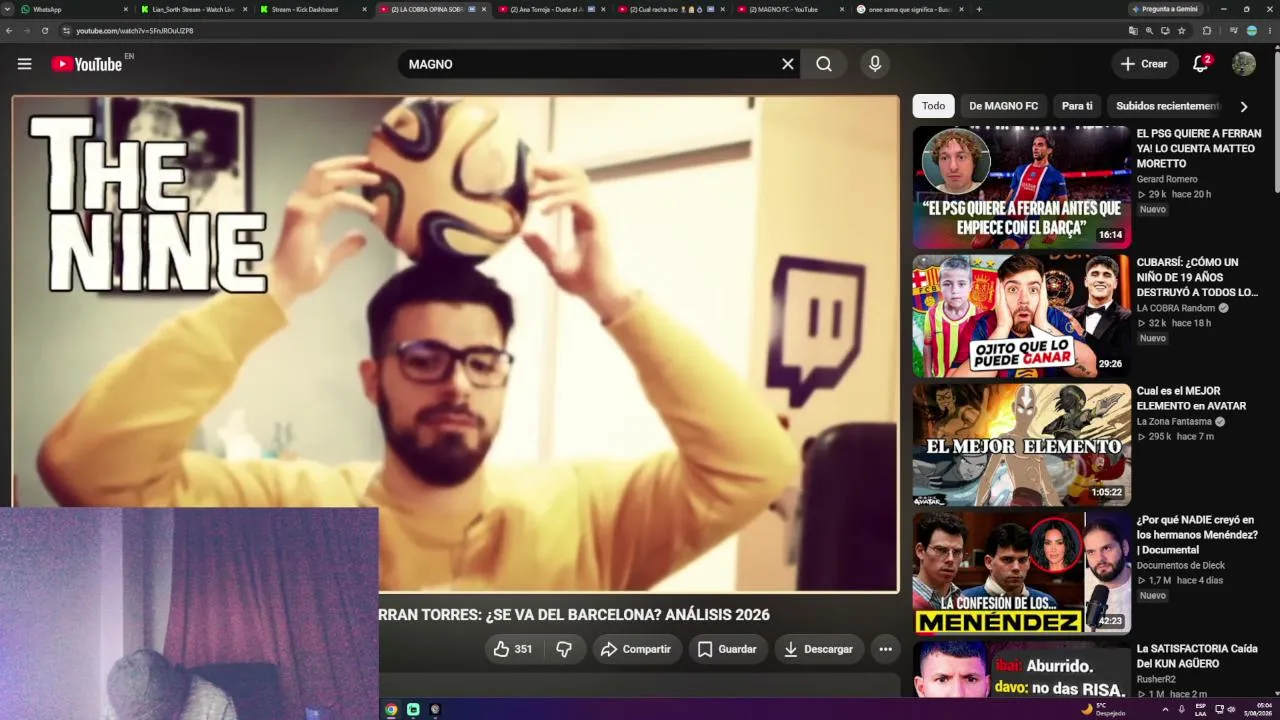This screenshot has height=720, width=1280.
Task: Open the Kick app on taskbar
Action: tap(413, 710)
